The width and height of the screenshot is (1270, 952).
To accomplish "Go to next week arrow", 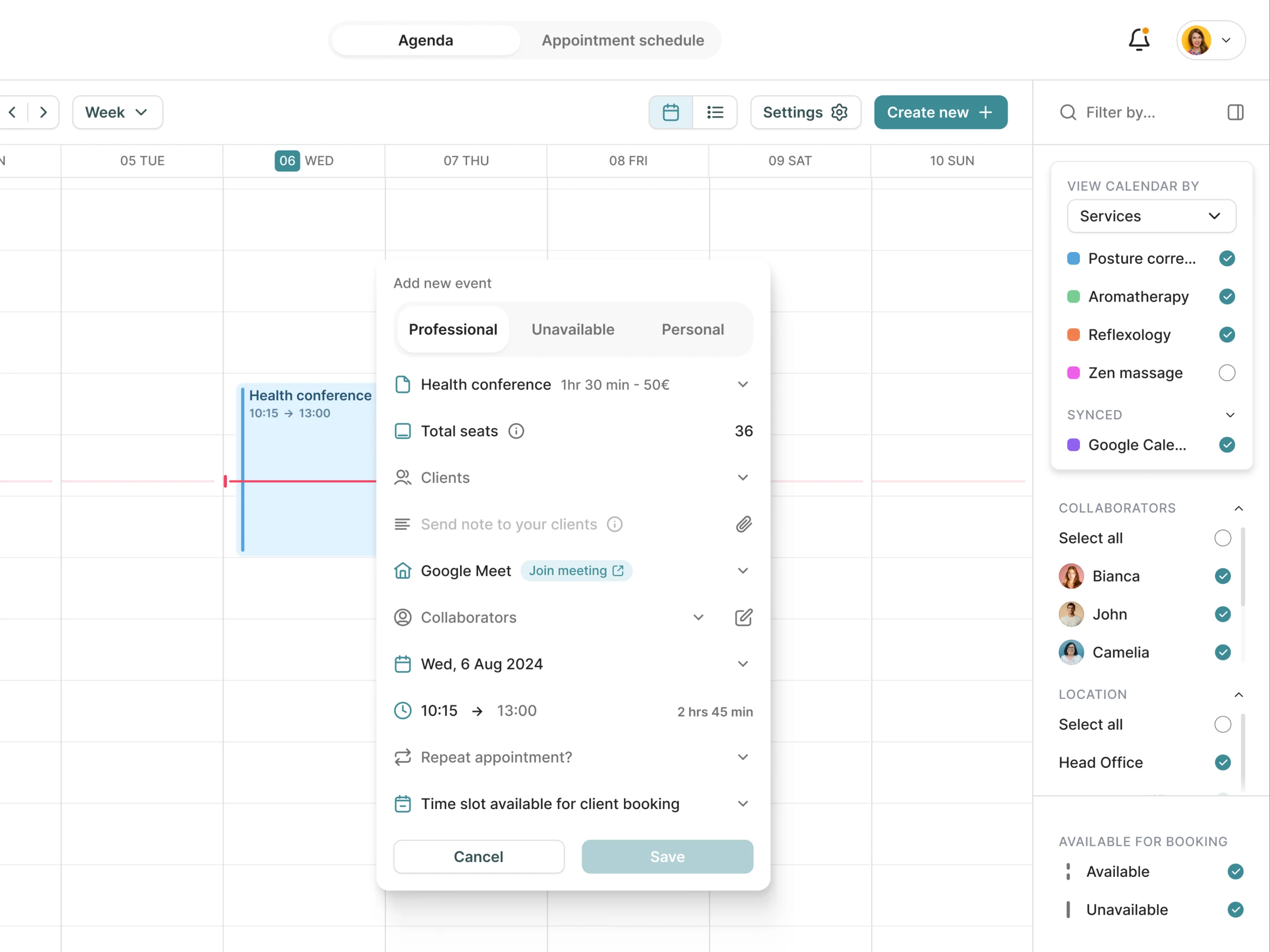I will tap(43, 112).
